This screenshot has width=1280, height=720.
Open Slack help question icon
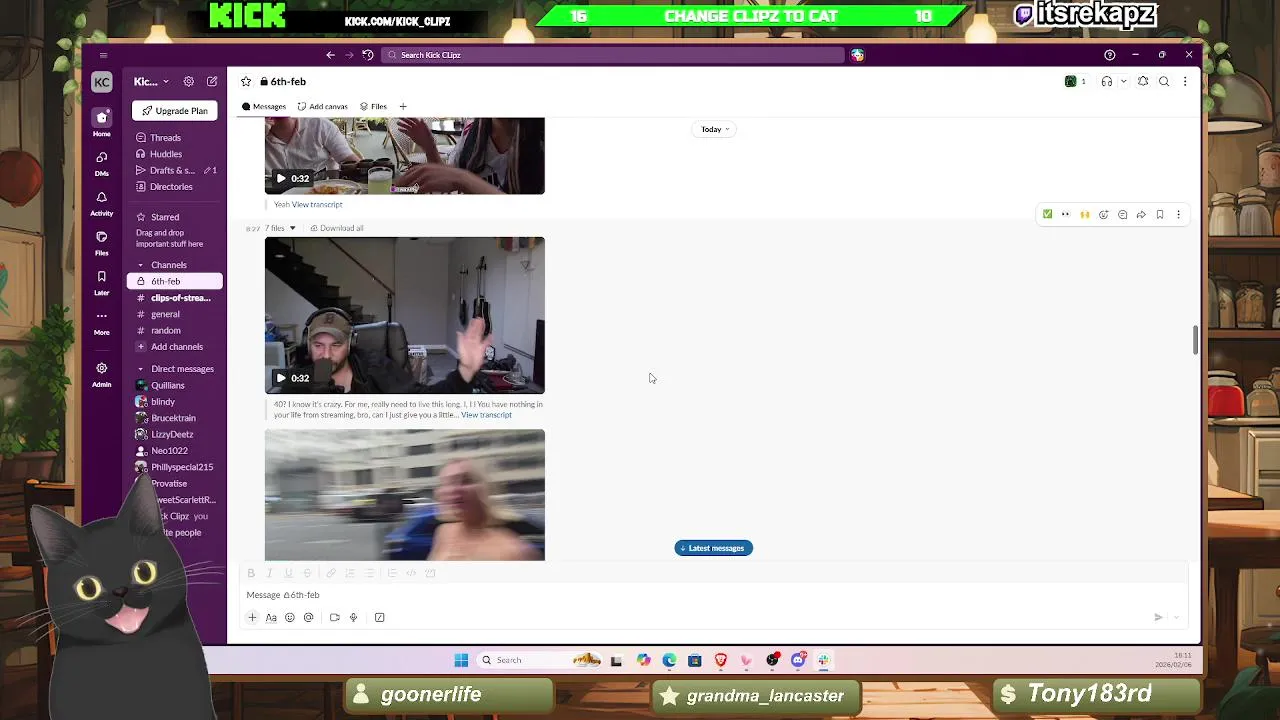(1109, 55)
